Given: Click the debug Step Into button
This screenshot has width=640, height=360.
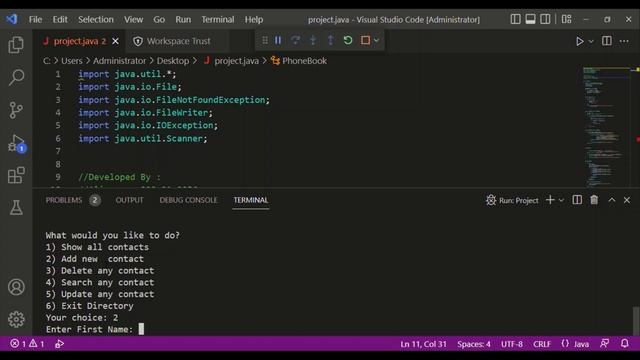Looking at the screenshot, I should tap(313, 40).
